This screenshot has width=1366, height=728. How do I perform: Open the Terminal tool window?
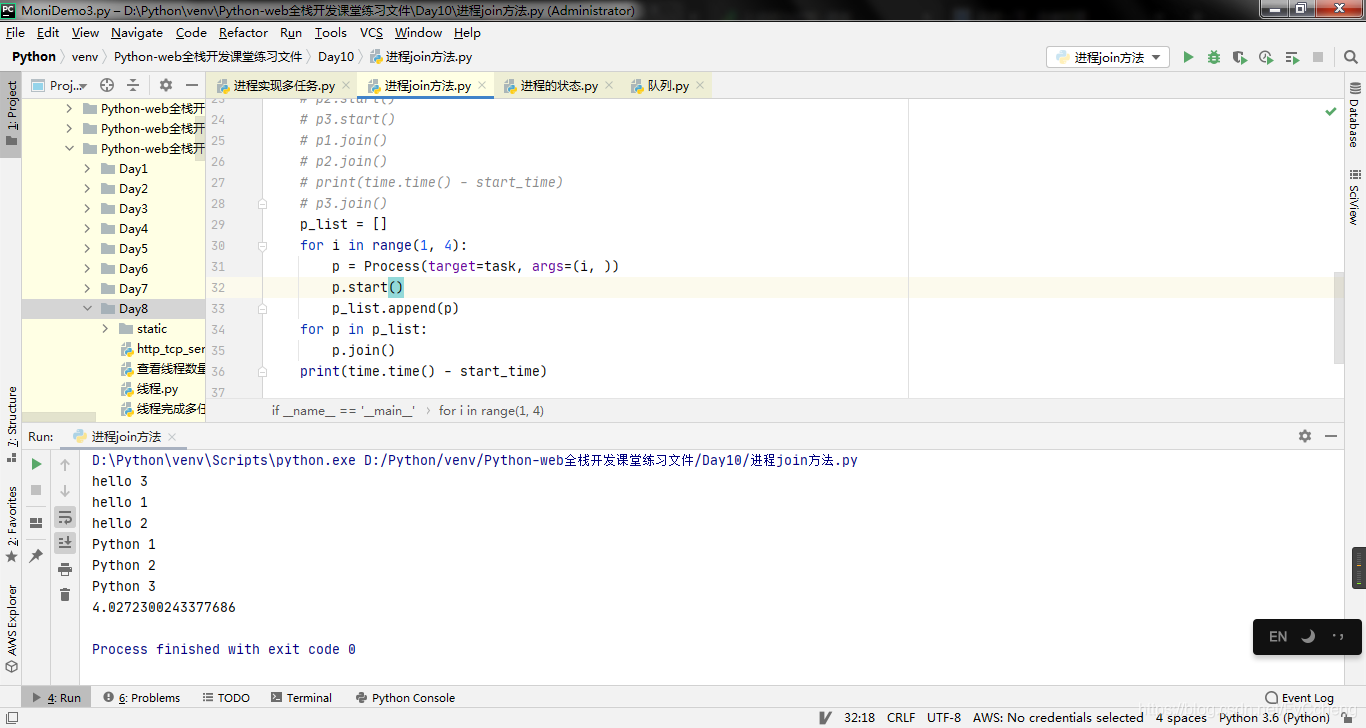pyautogui.click(x=300, y=698)
